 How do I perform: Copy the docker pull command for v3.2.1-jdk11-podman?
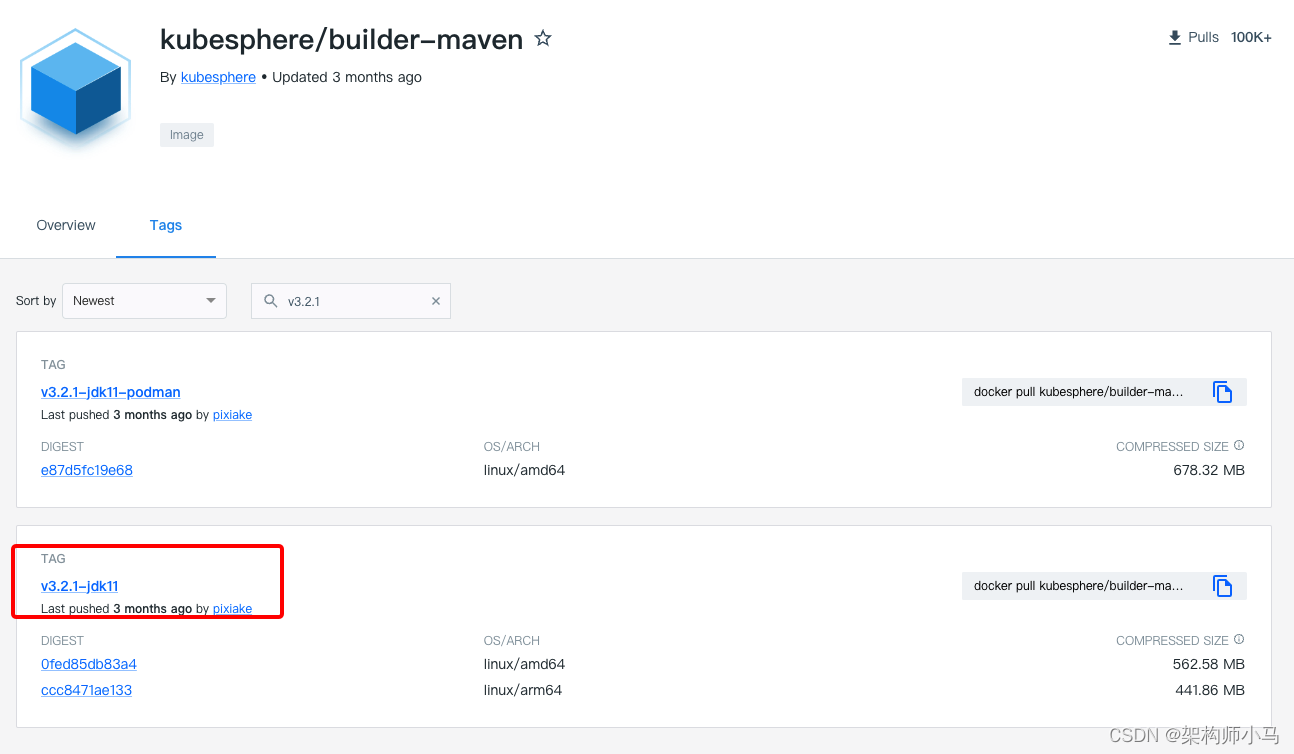click(1222, 392)
